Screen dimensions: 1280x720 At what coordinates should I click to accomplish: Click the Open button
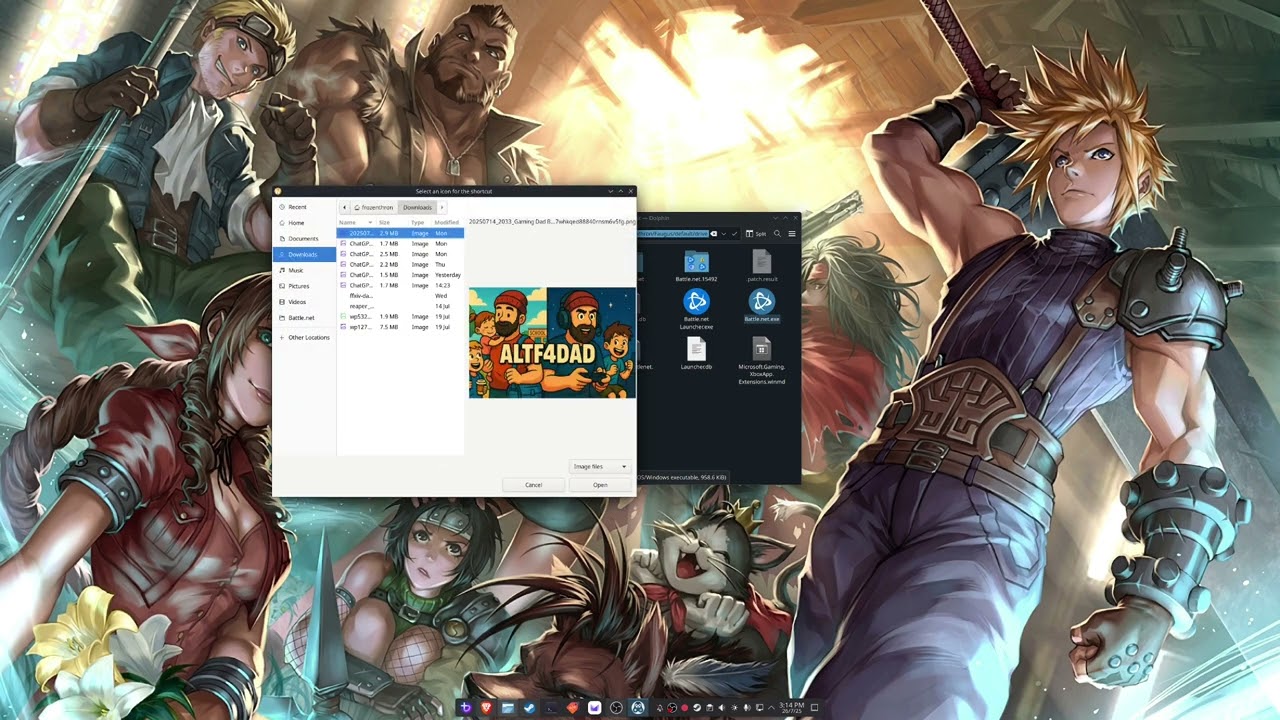(x=600, y=485)
